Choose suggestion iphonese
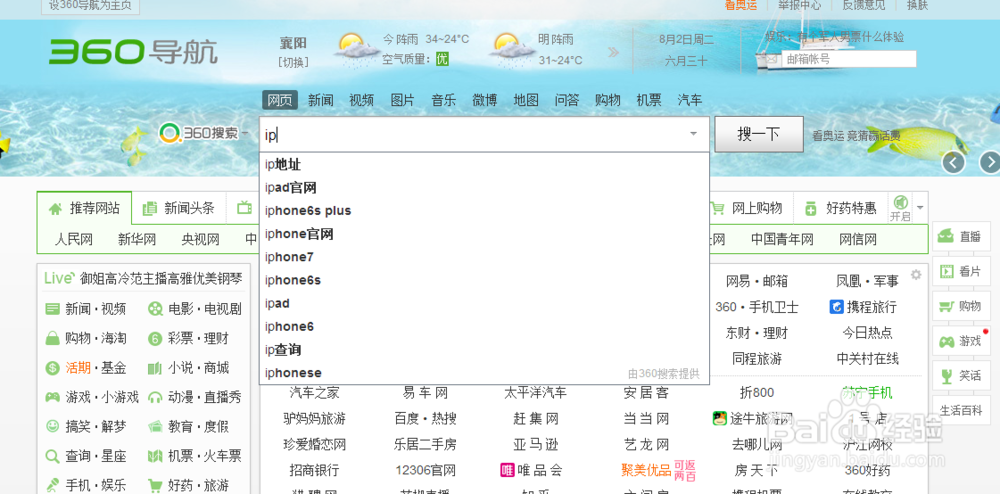This screenshot has width=1000, height=494. pos(485,373)
